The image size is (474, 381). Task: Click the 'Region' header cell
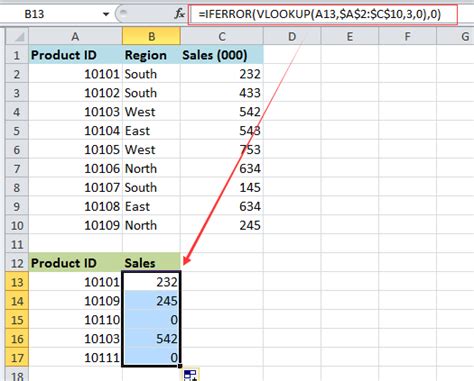(151, 55)
